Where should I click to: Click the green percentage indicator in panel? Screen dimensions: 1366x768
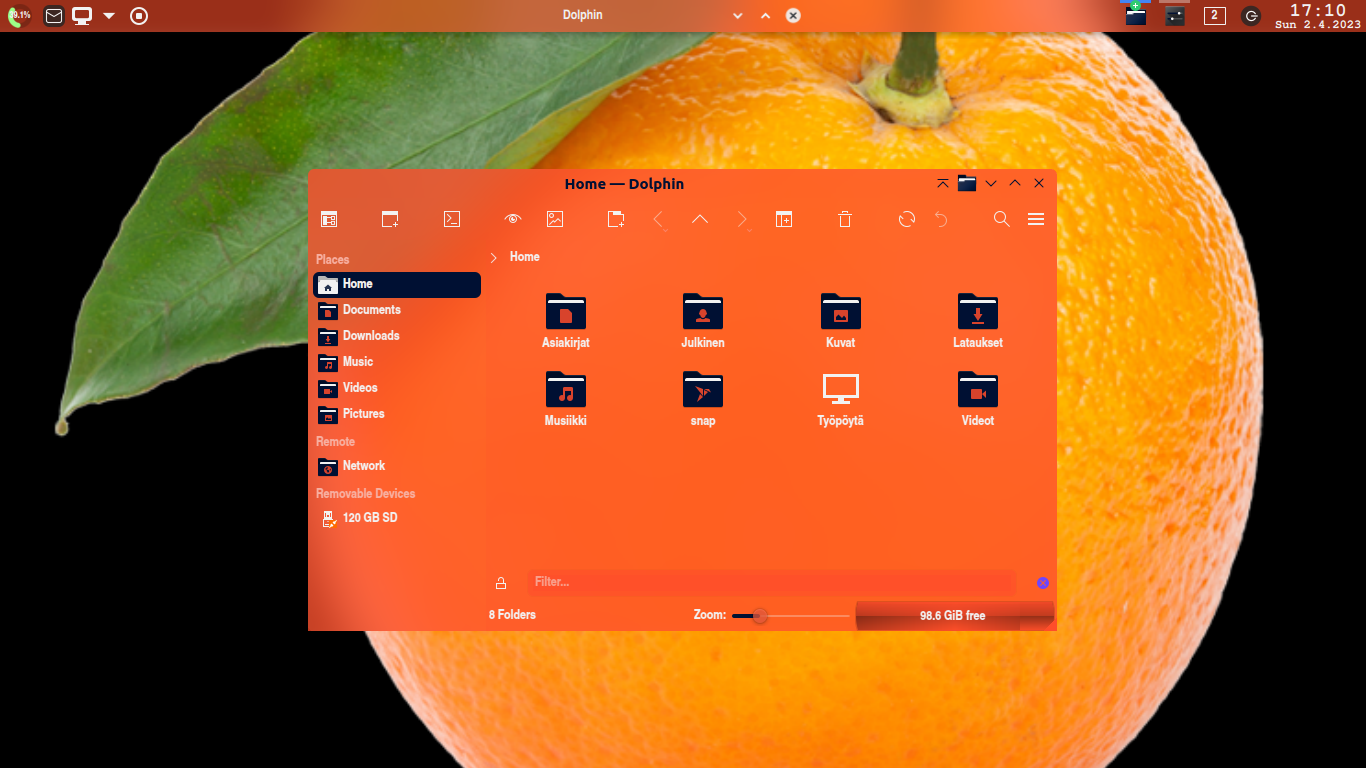(x=20, y=15)
